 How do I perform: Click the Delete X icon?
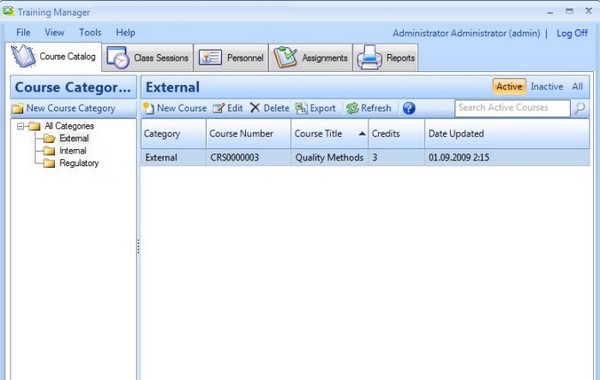[255, 108]
